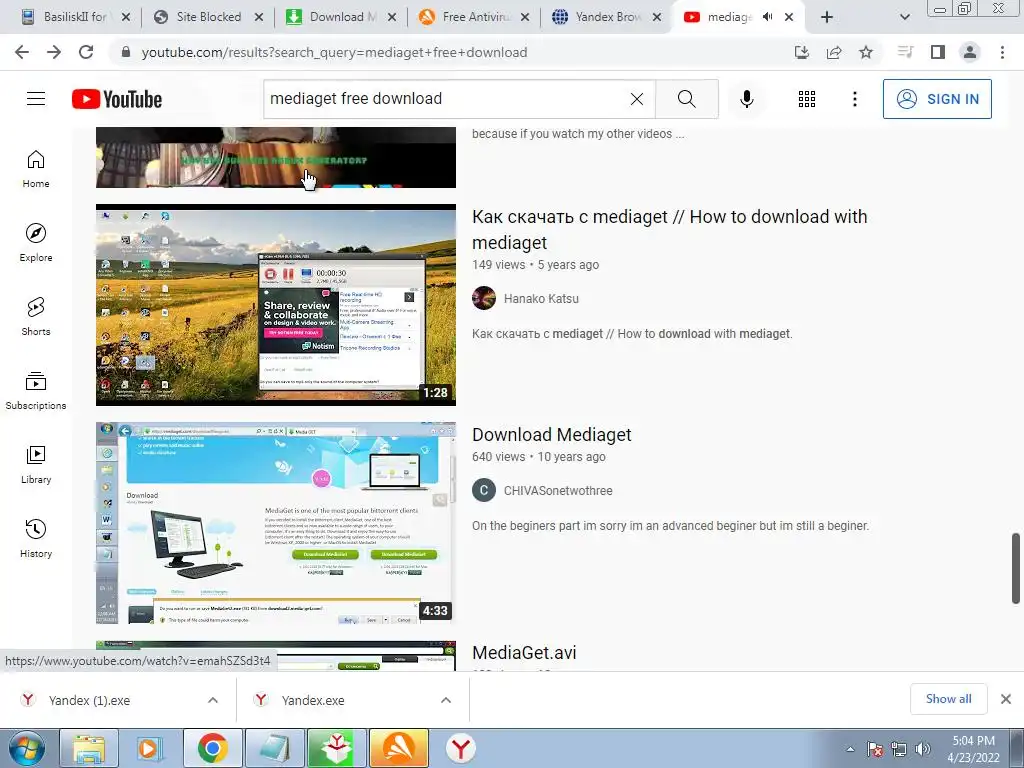Close the Site Blocked tab
This screenshot has height=768, width=1024.
[259, 17]
